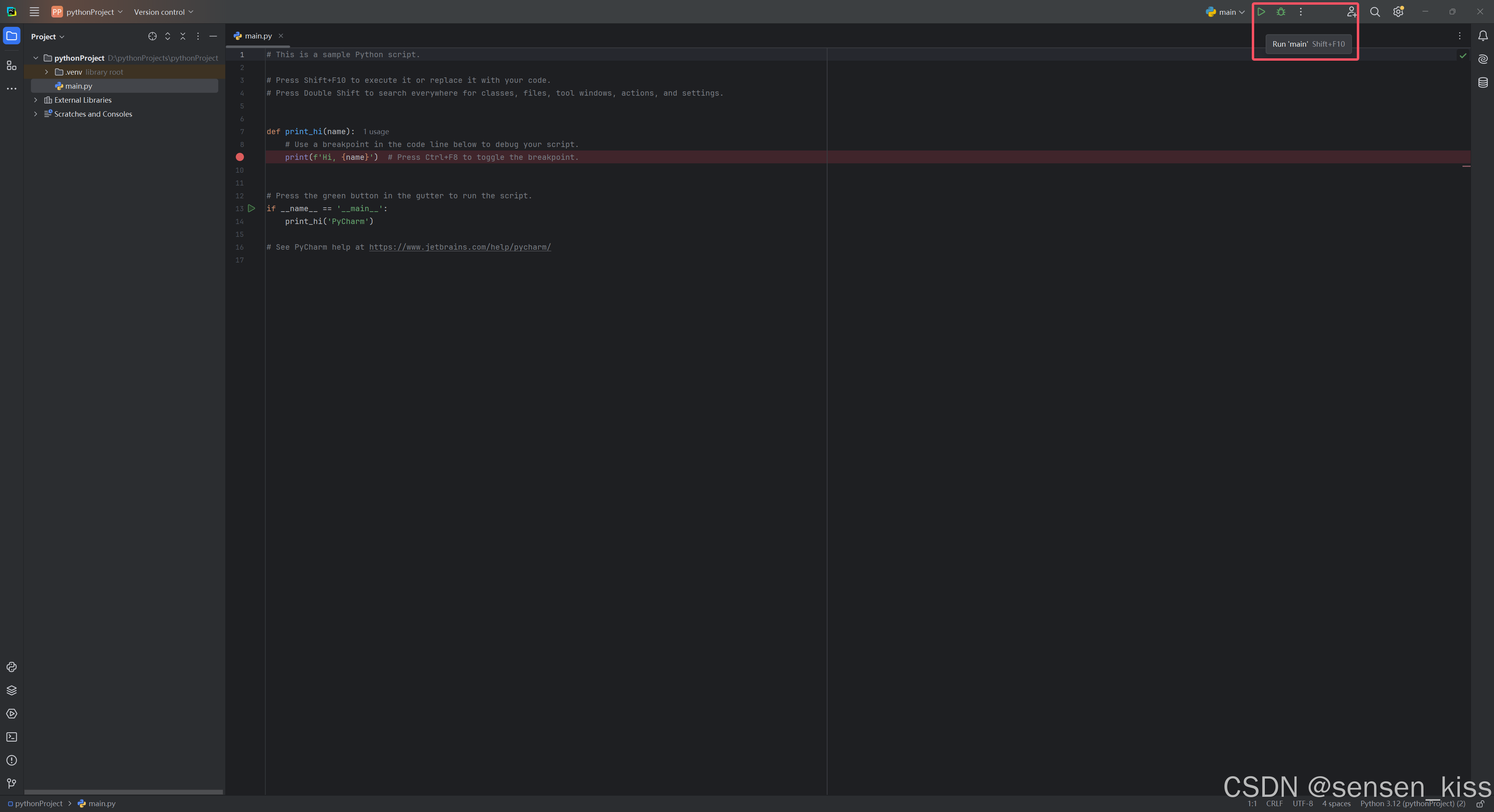This screenshot has width=1494, height=812.
Task: Place cursor on print_hi('PyCharm') line
Action: pyautogui.click(x=330, y=221)
